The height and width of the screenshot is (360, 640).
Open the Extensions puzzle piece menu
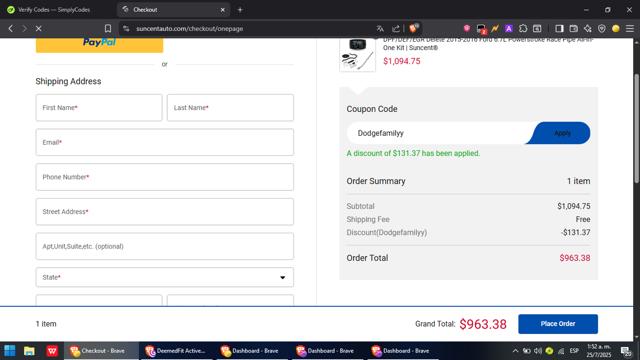523,29
